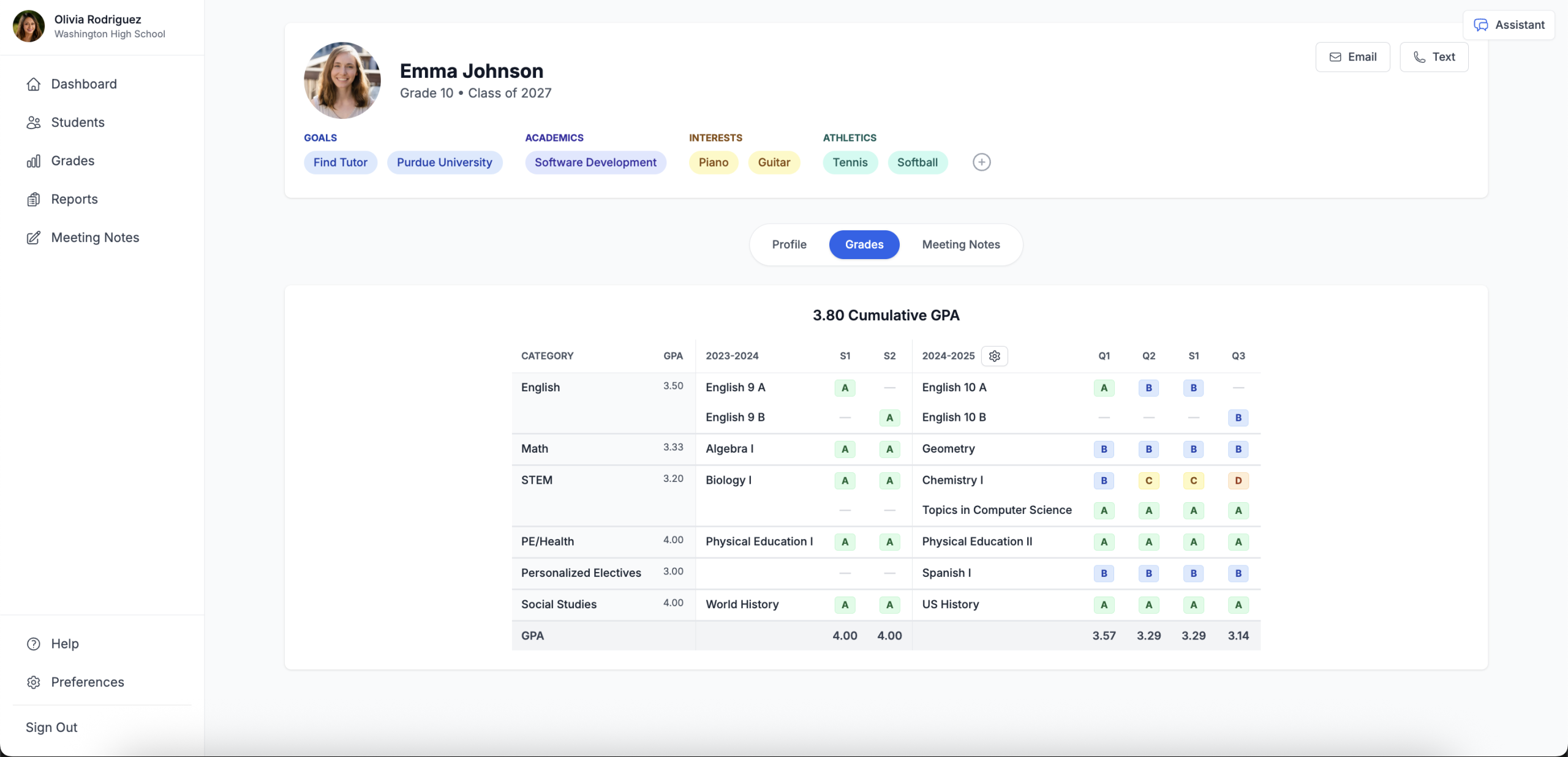This screenshot has width=1568, height=757.
Task: Click the Olivia Rodriguez user avatar
Action: click(29, 26)
